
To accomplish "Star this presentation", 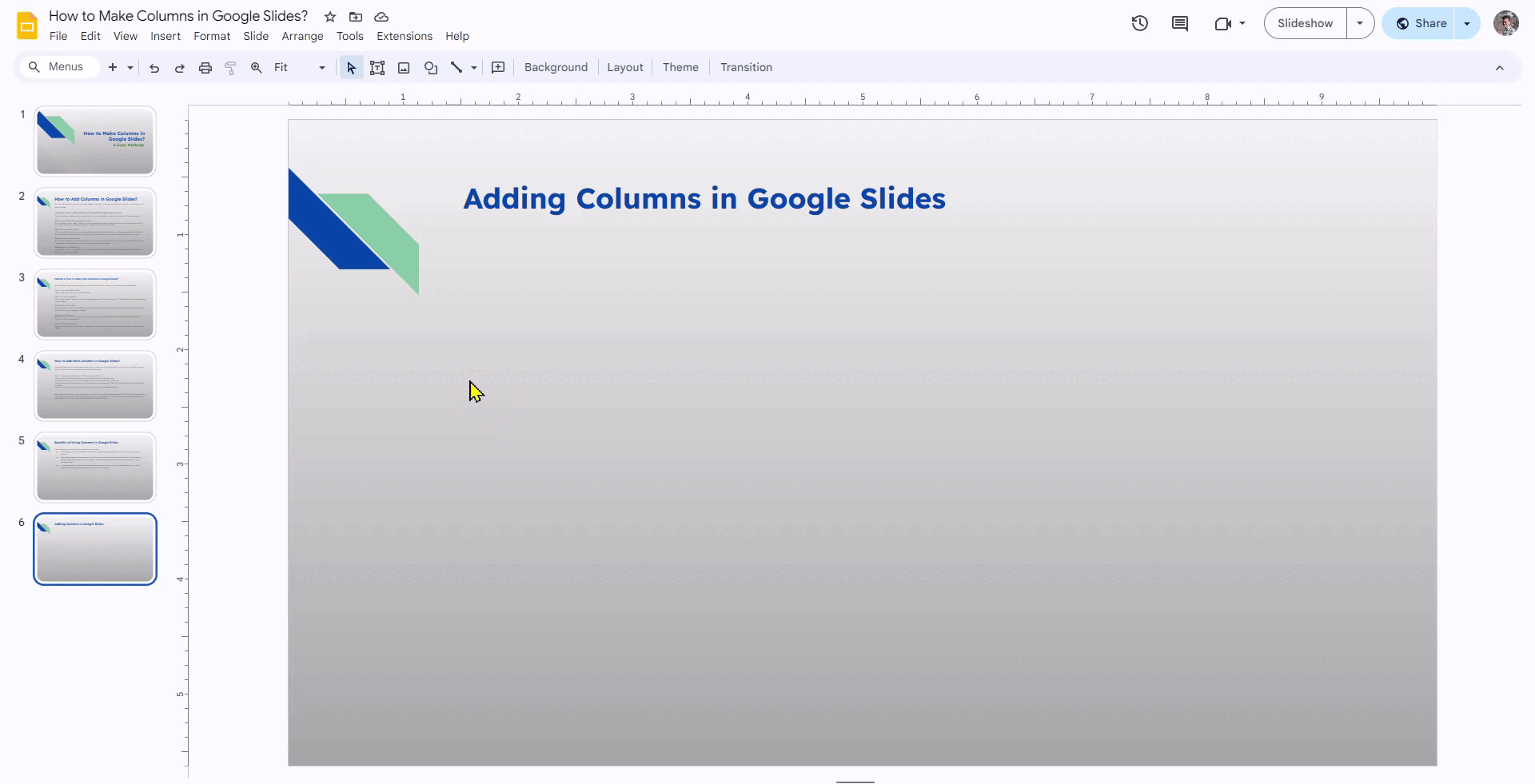I will [x=329, y=16].
